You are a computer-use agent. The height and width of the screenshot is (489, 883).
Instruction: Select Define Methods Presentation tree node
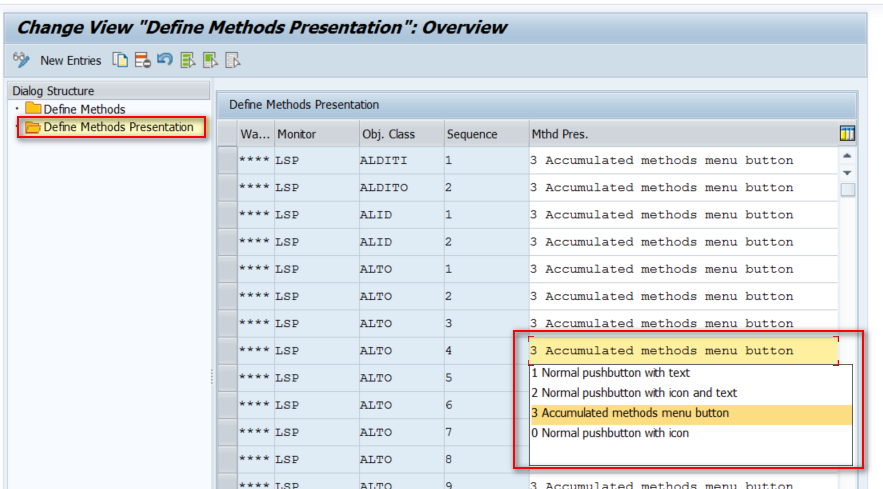pyautogui.click(x=118, y=127)
